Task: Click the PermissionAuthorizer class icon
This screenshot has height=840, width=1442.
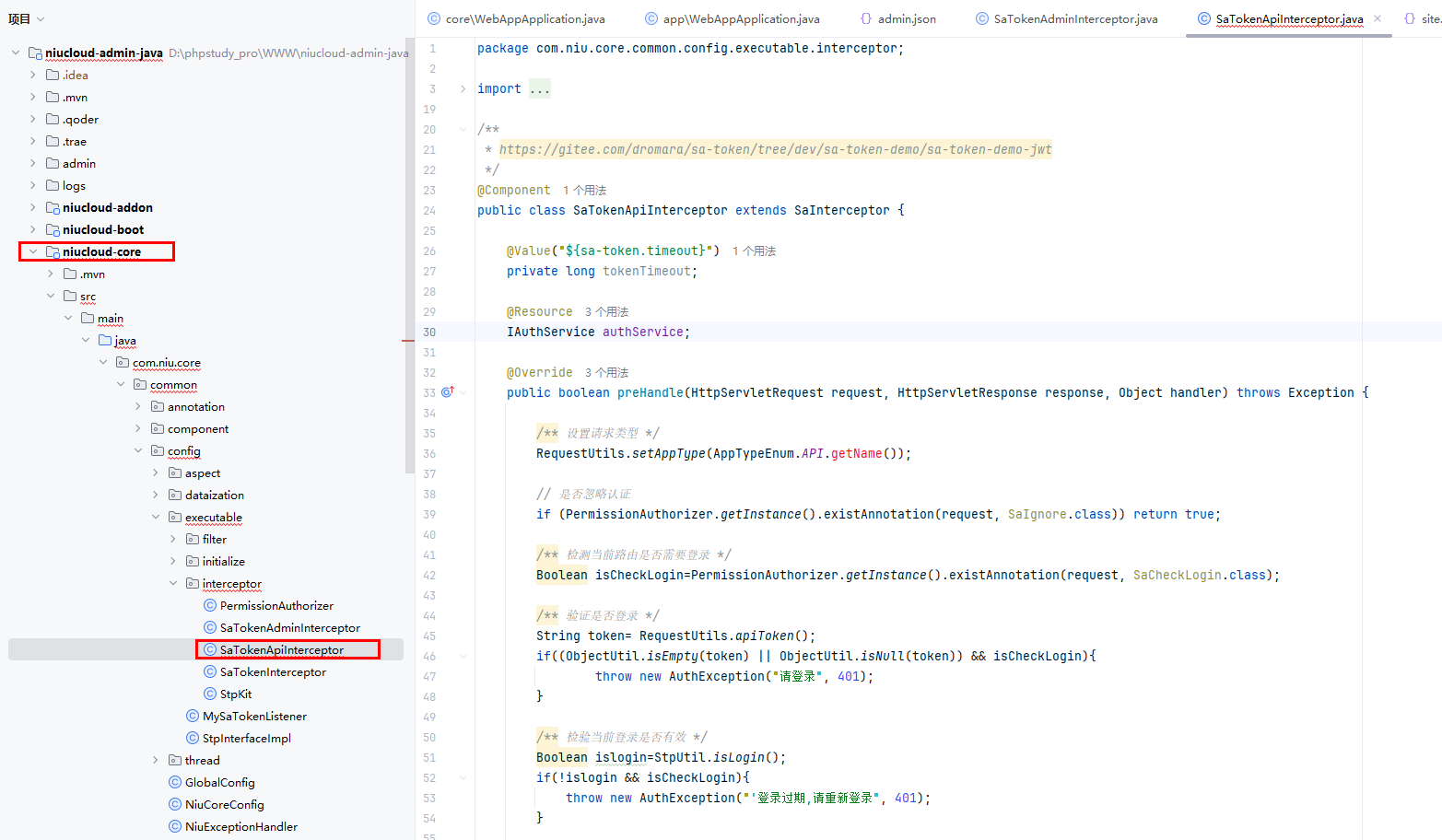Action: coord(210,606)
